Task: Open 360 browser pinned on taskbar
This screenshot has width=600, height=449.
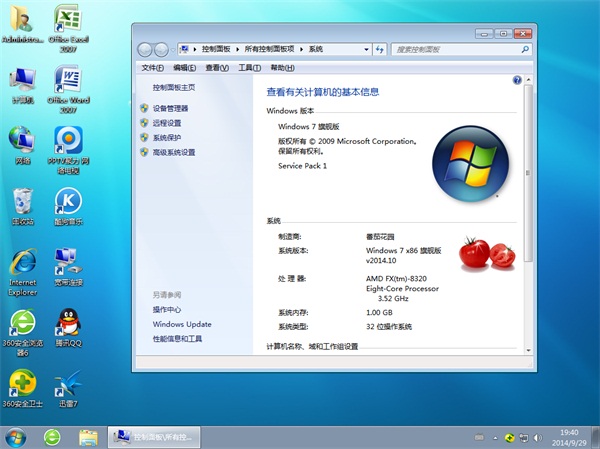Action: pos(52,438)
